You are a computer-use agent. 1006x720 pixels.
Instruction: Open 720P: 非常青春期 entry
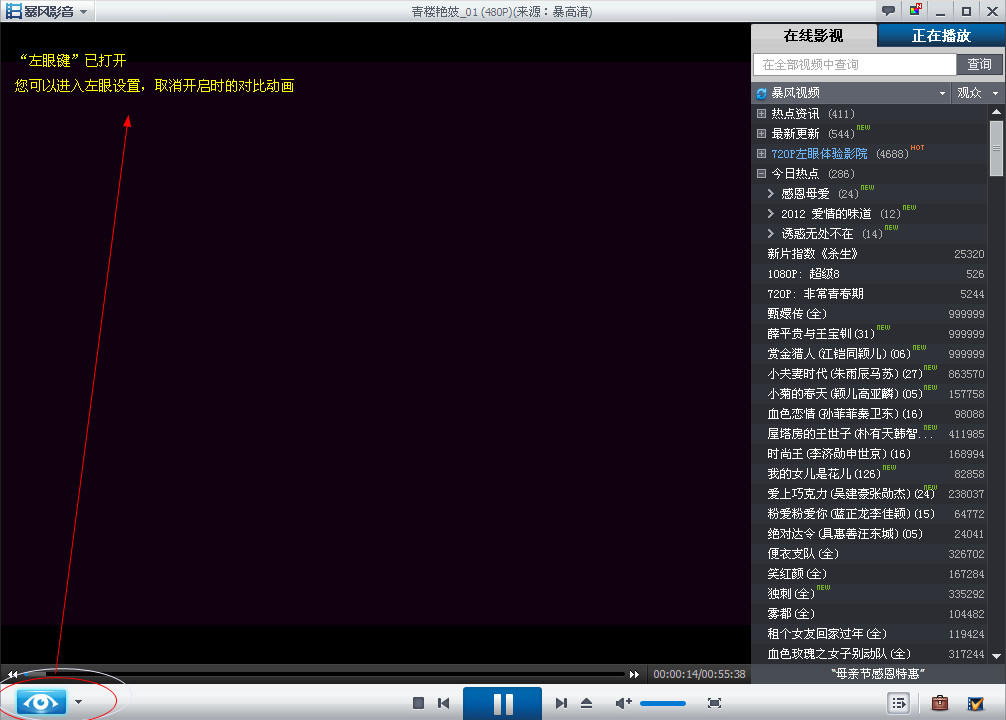pos(870,294)
